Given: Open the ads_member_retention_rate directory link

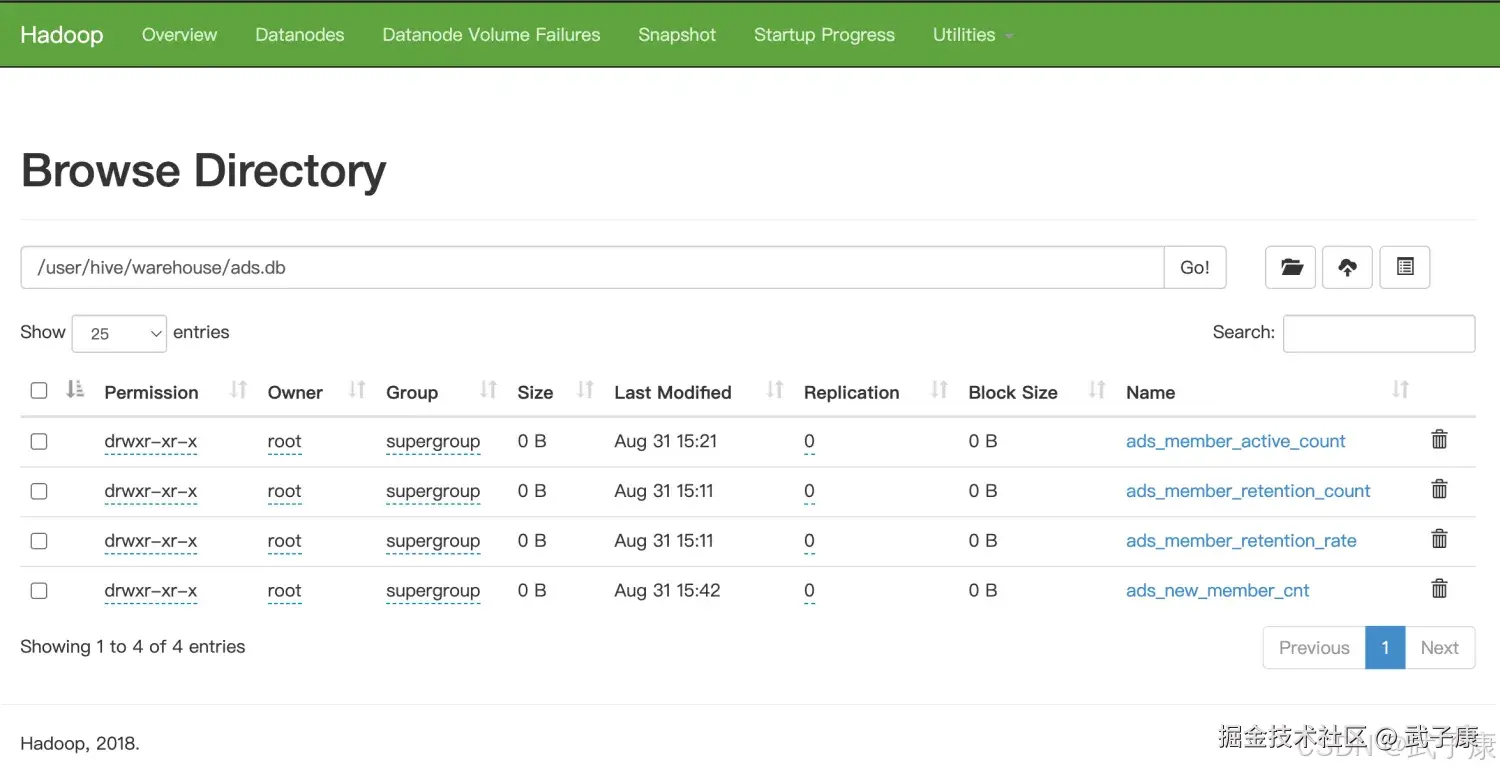Looking at the screenshot, I should 1240,541.
